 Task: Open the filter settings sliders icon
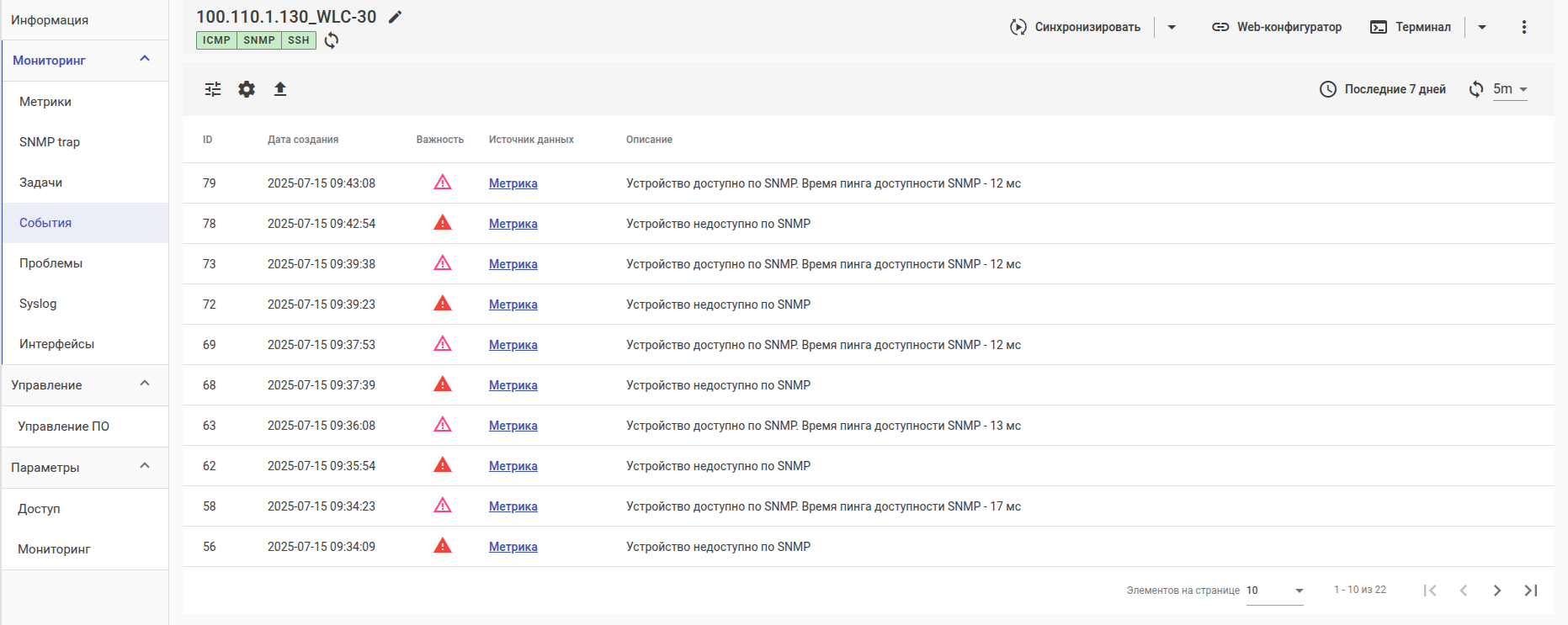pos(213,89)
